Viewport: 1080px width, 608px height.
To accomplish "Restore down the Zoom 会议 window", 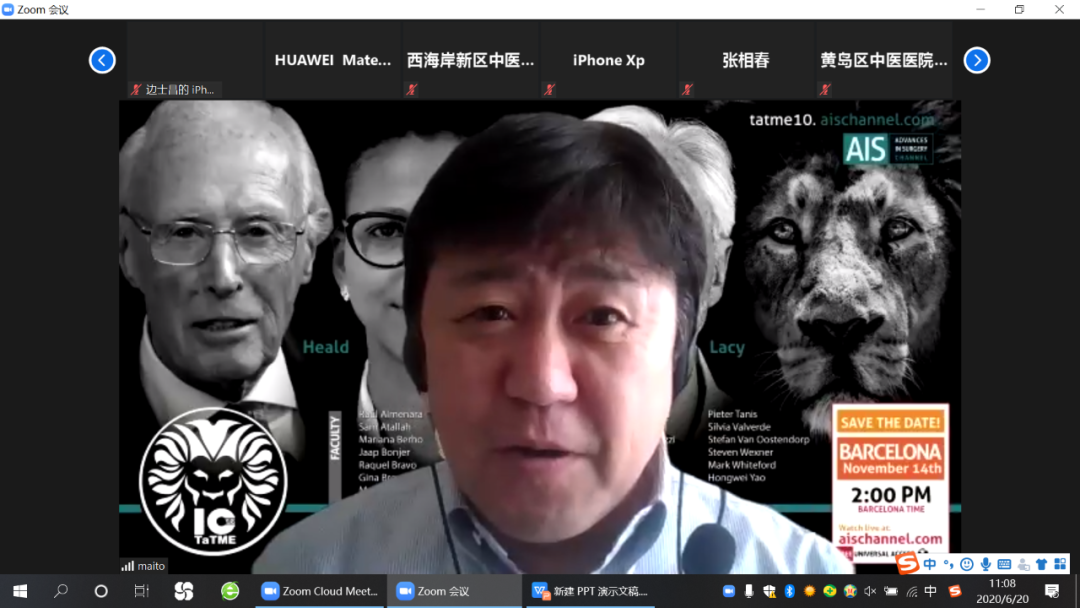I will tap(1019, 10).
